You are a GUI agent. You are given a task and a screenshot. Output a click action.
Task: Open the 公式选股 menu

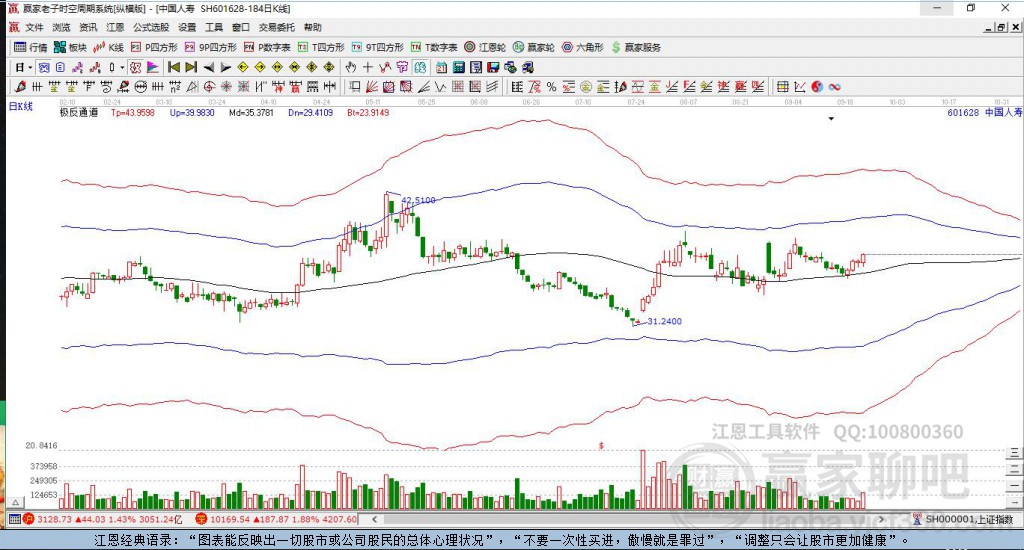pyautogui.click(x=151, y=27)
